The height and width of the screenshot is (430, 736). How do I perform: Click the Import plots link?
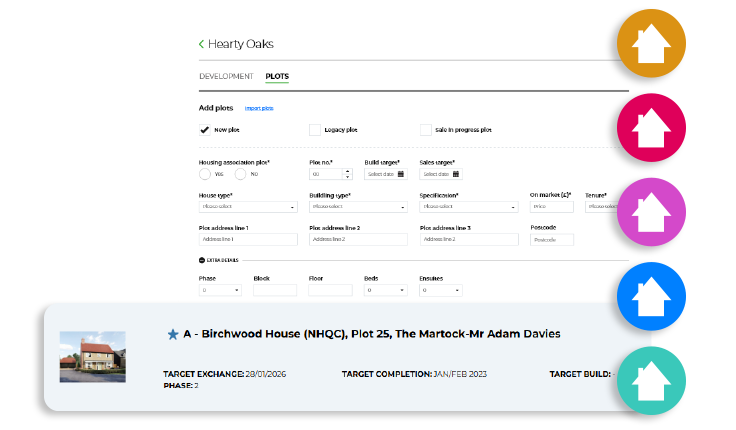[x=259, y=108]
